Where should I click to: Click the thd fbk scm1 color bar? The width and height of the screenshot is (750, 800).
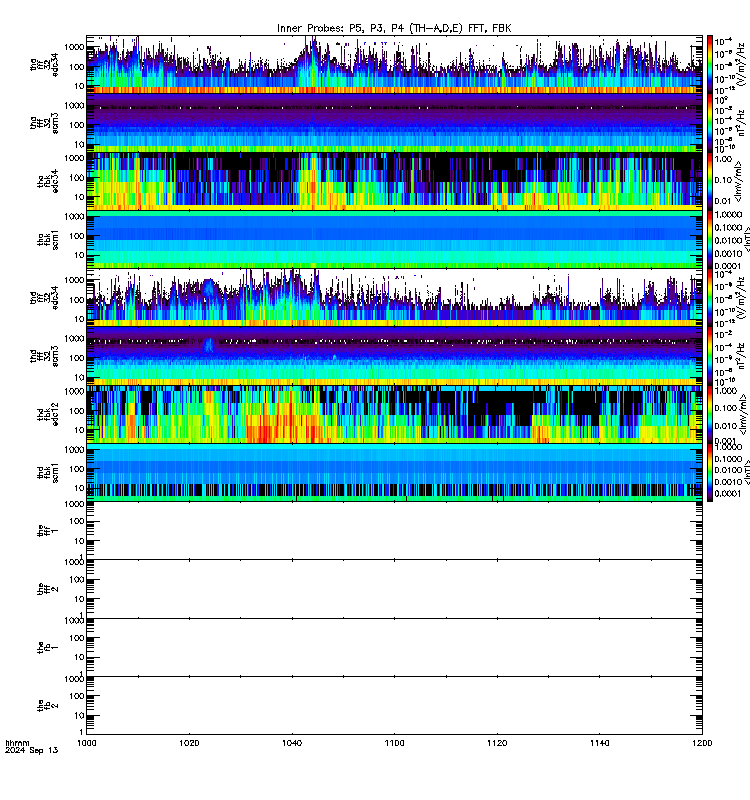point(710,473)
